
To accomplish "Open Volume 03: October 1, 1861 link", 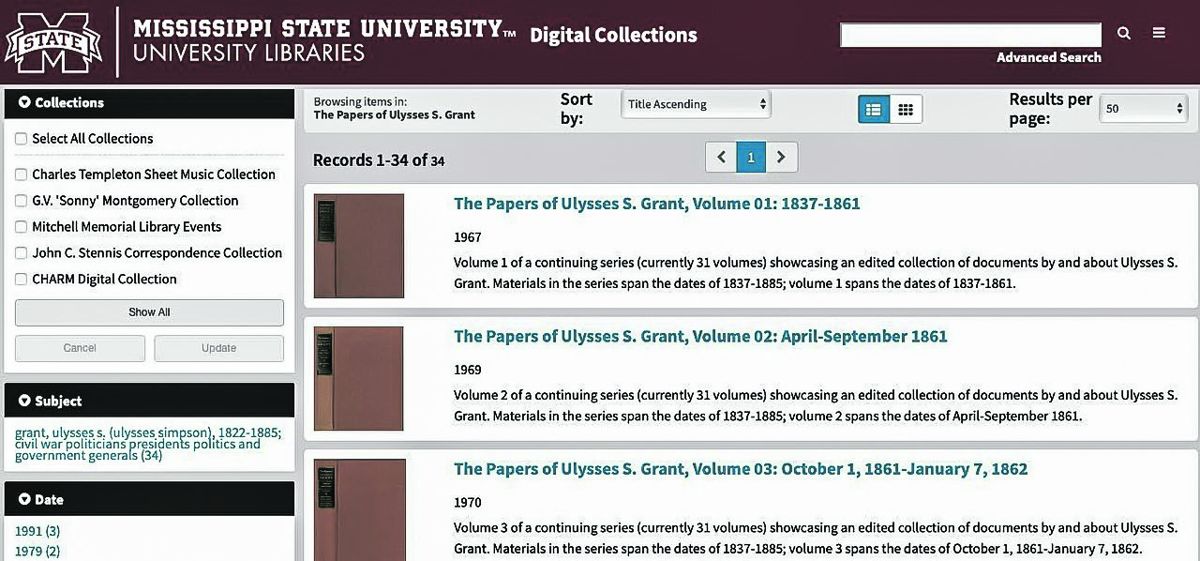I will [741, 469].
